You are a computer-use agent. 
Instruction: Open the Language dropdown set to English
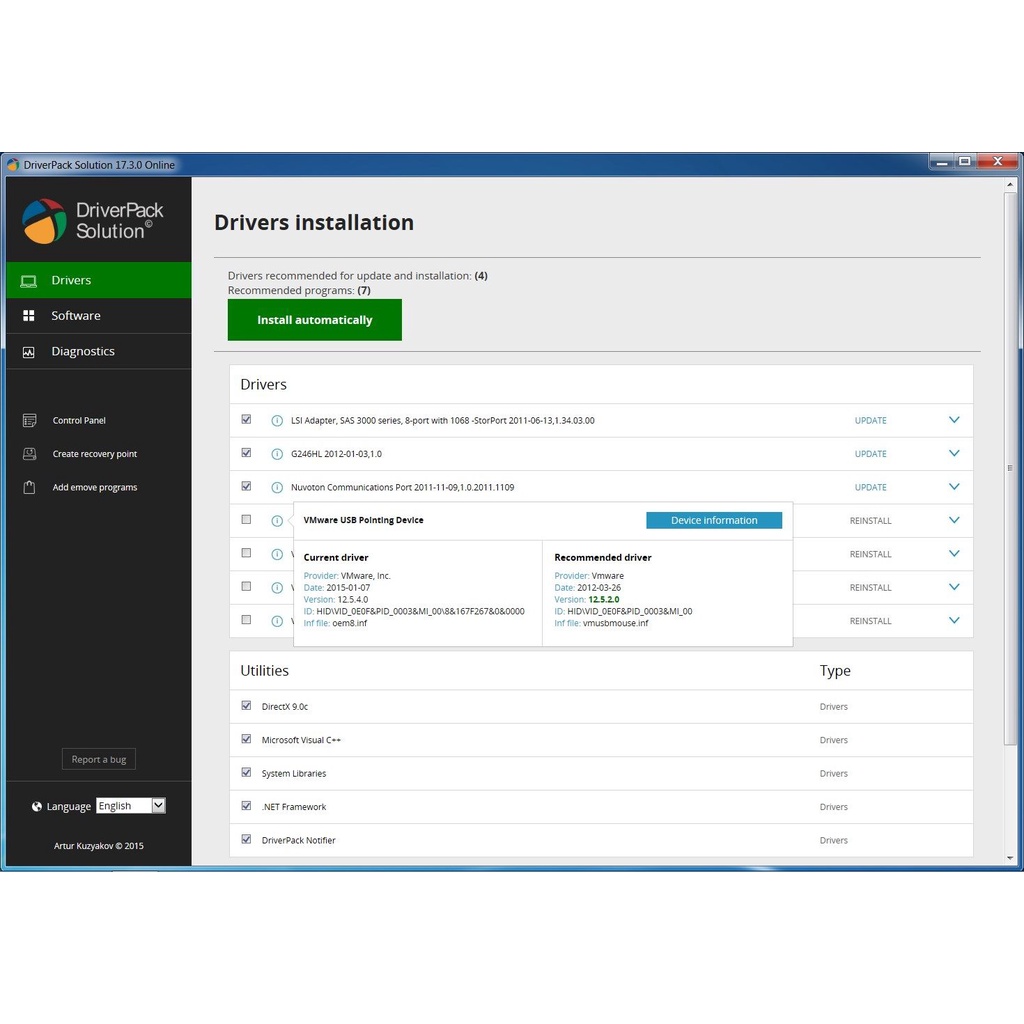[x=130, y=806]
